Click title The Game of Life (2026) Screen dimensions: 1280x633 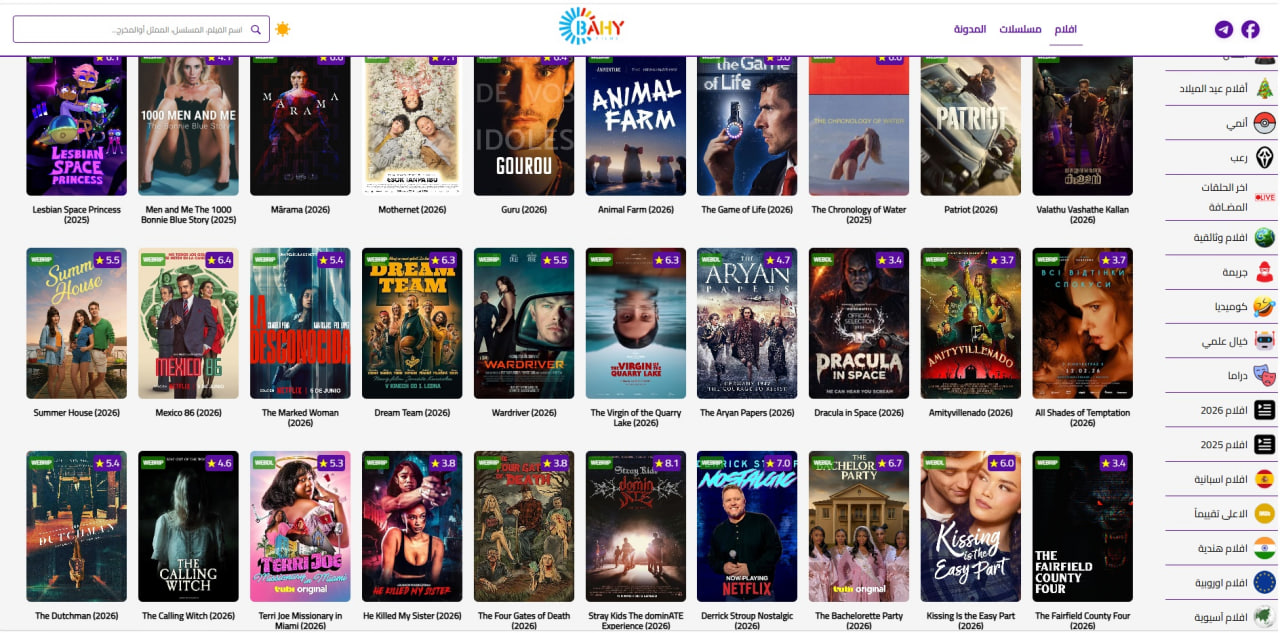point(747,210)
